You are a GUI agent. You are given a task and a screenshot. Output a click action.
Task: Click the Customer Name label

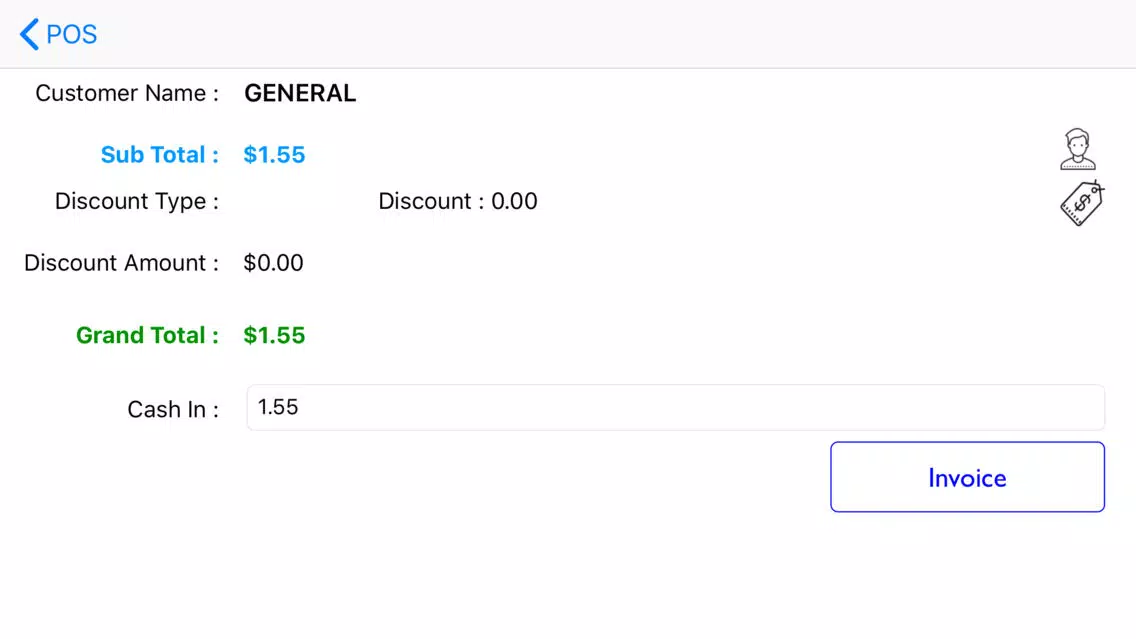click(127, 93)
